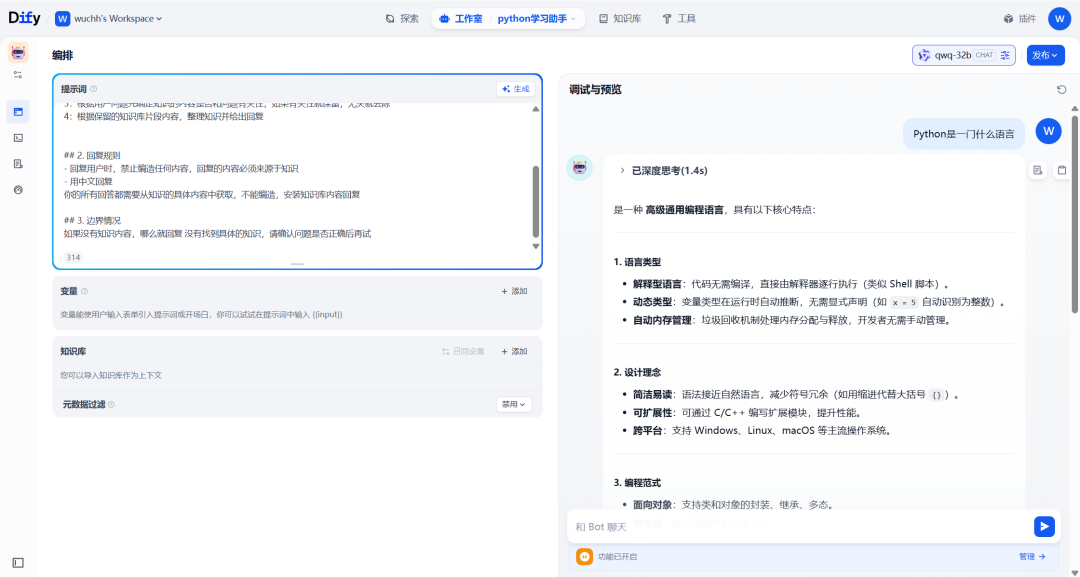
Task: Click the 和 Bot 聊天 input box
Action: point(799,526)
